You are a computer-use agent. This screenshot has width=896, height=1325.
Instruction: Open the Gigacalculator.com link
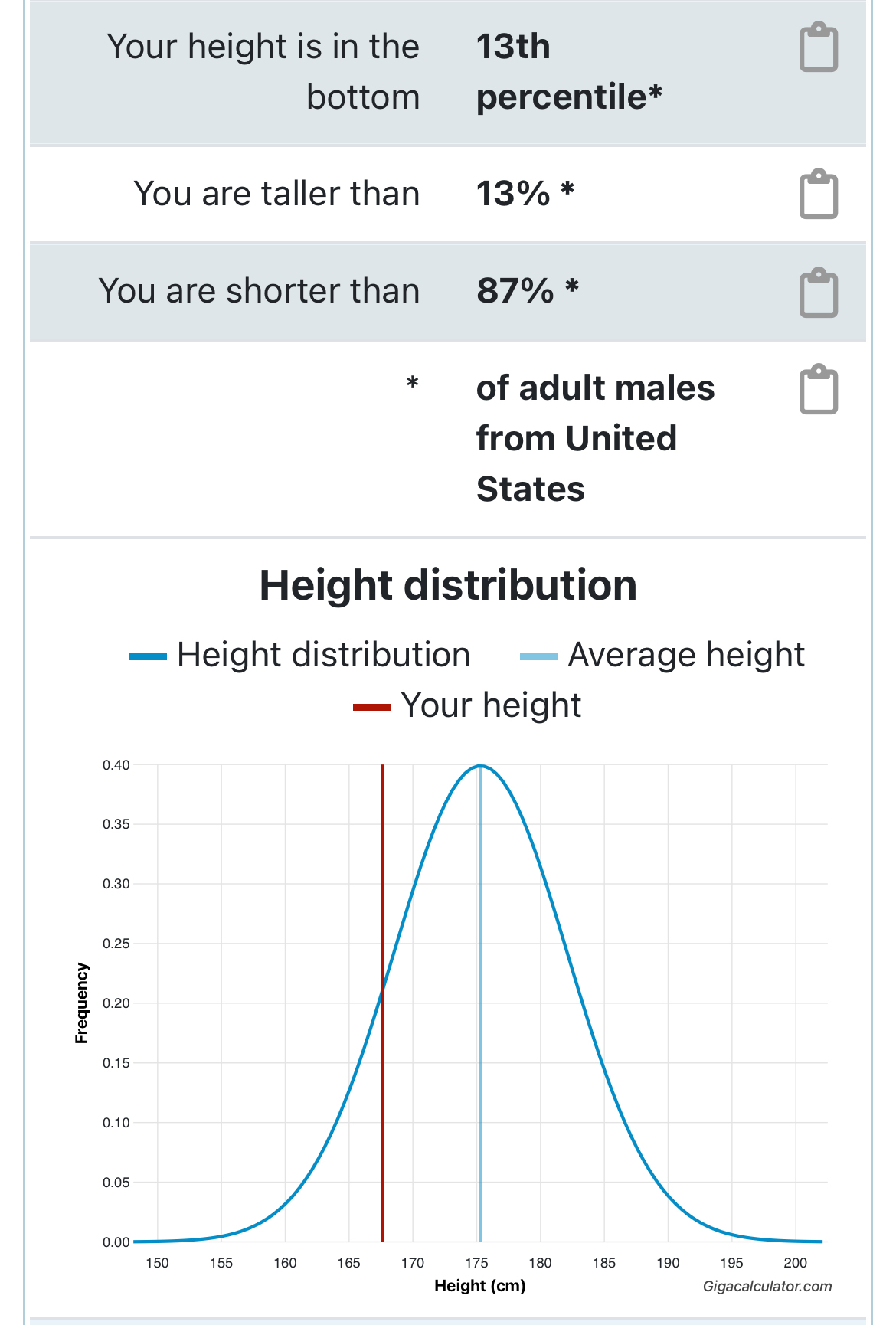(767, 1286)
